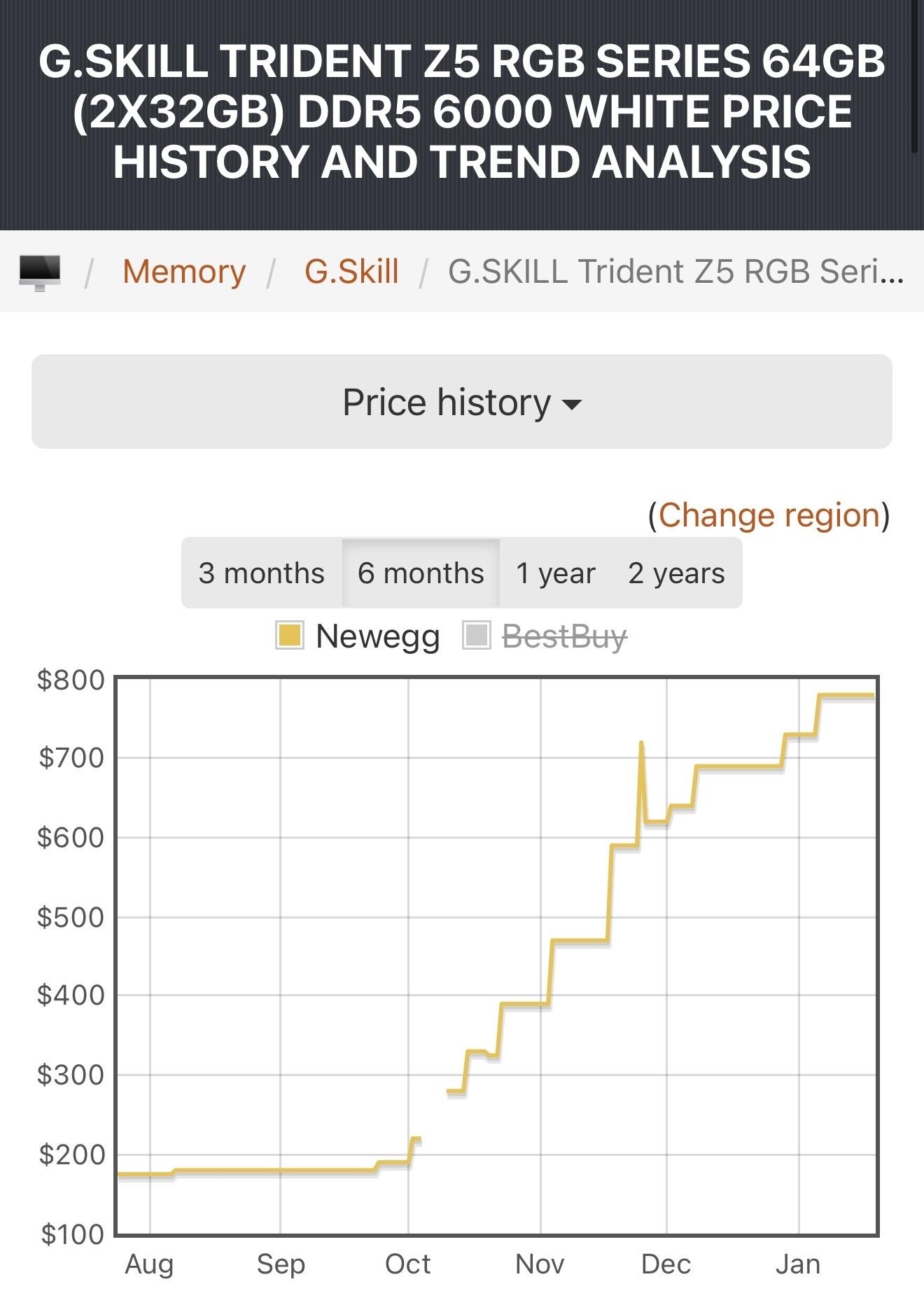Click the gray BestBuy legend swatch

click(x=477, y=636)
